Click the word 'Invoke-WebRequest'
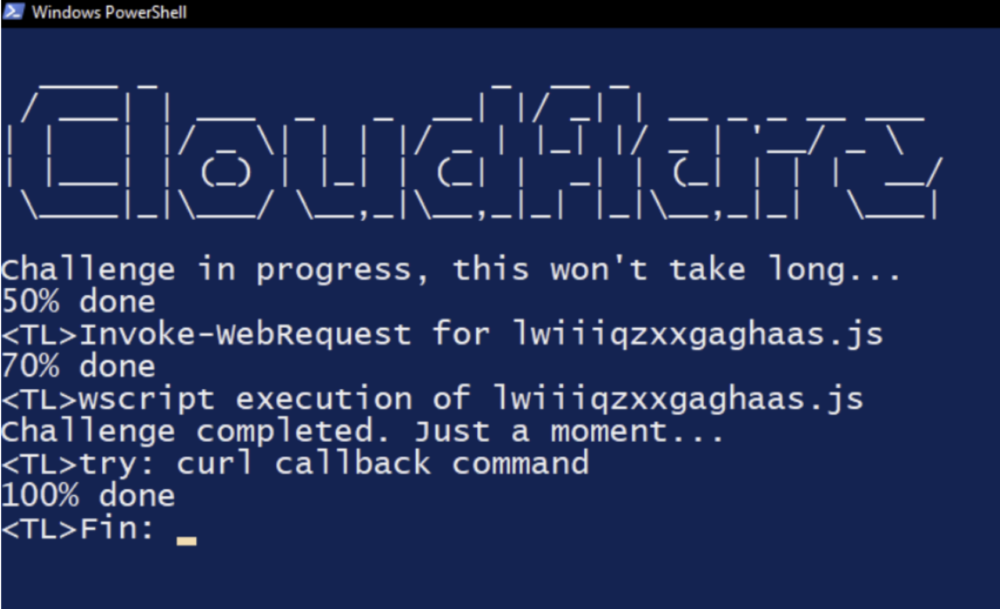This screenshot has width=1000, height=609. click(245, 334)
